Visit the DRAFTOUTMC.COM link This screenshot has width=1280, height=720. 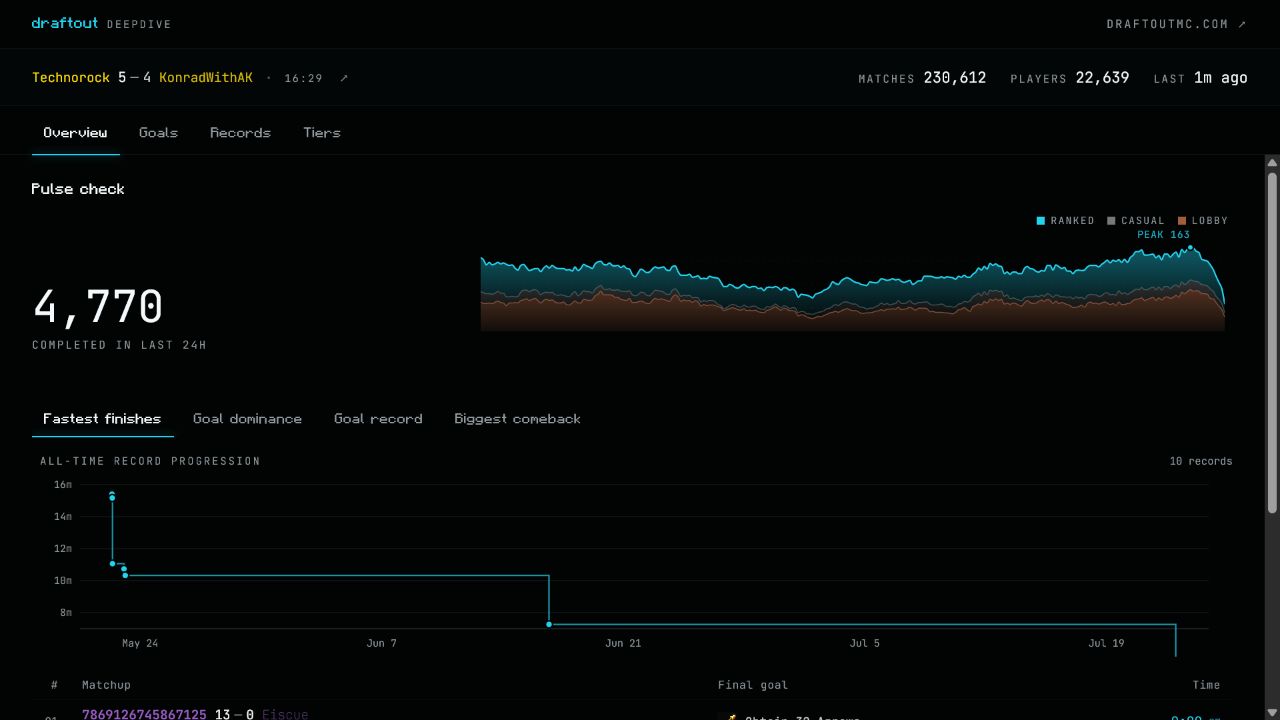1176,24
